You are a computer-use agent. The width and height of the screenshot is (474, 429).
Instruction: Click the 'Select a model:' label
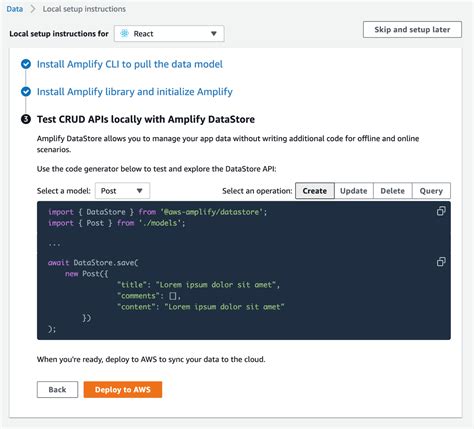(64, 191)
